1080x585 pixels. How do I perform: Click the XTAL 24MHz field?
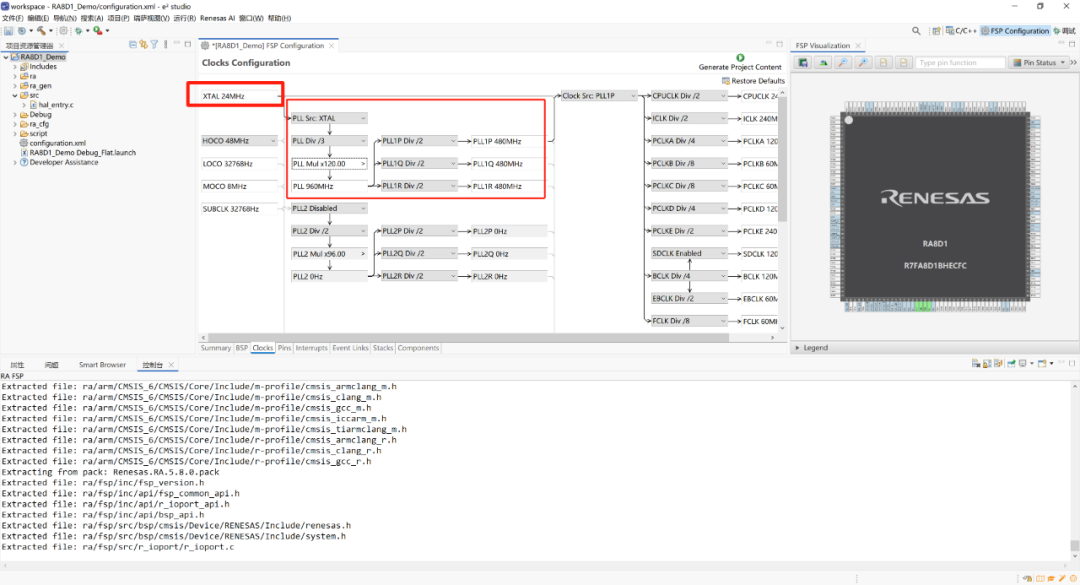[x=239, y=96]
